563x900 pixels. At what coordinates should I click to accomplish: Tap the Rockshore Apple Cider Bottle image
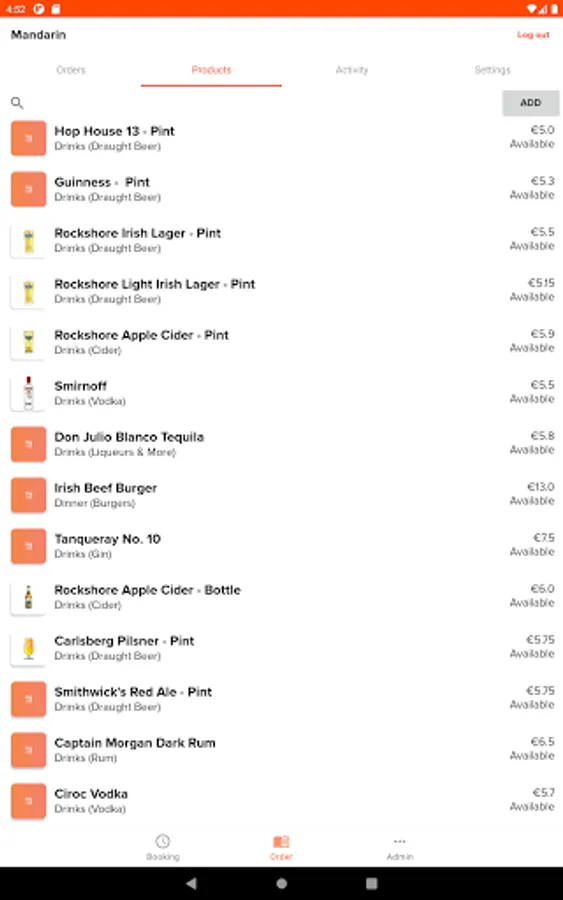[28, 596]
